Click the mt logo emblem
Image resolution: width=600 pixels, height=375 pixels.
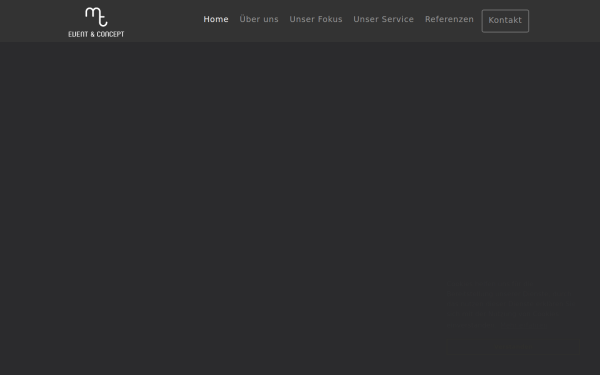pyautogui.click(x=96, y=17)
